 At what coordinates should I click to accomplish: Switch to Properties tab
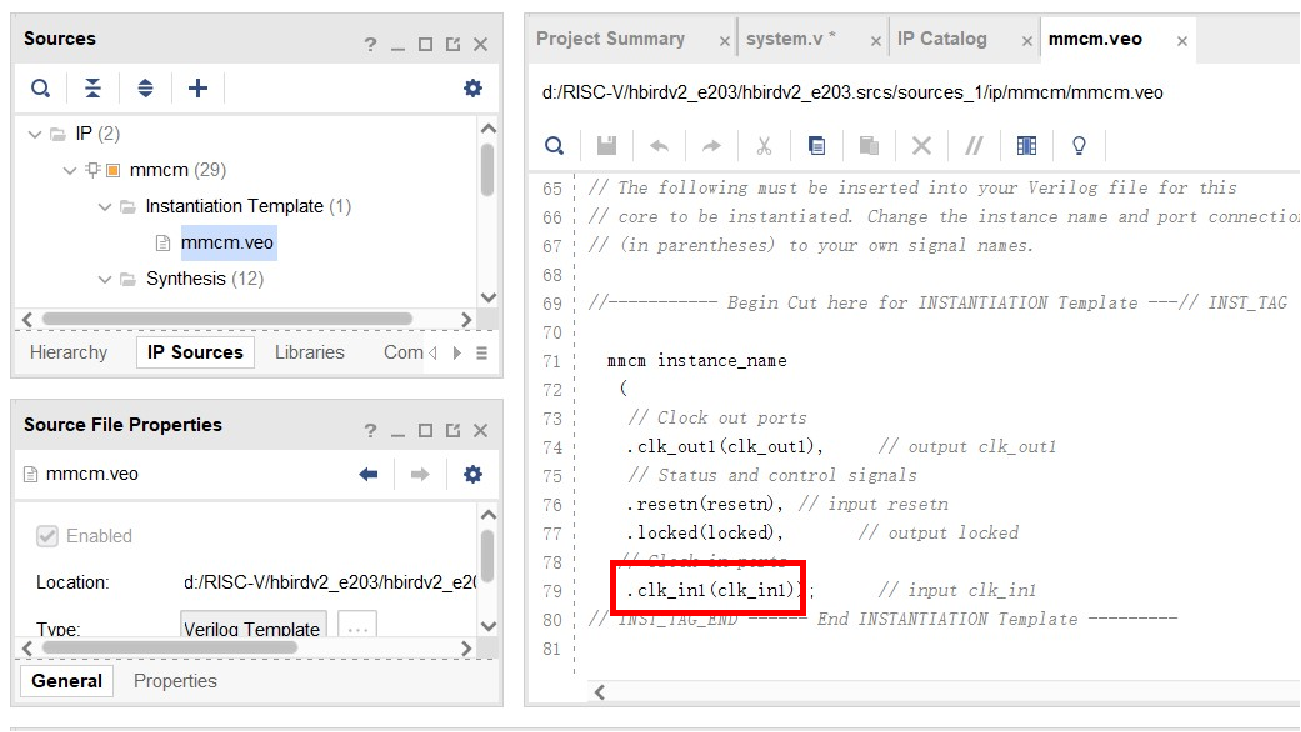175,681
